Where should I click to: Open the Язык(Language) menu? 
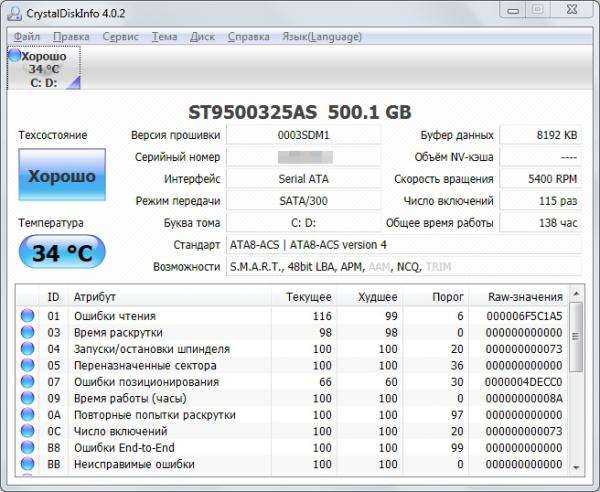pyautogui.click(x=321, y=37)
